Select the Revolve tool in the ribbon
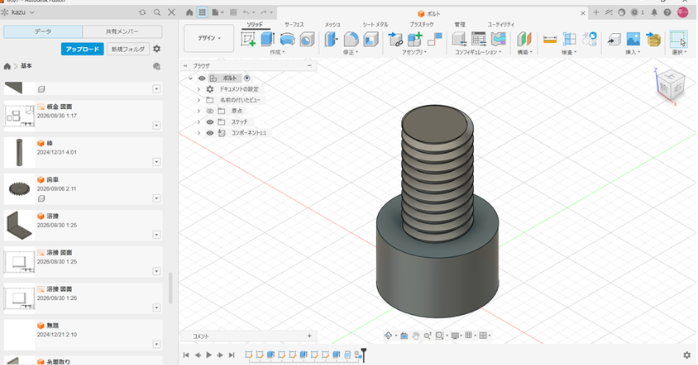The width and height of the screenshot is (698, 365). click(288, 39)
